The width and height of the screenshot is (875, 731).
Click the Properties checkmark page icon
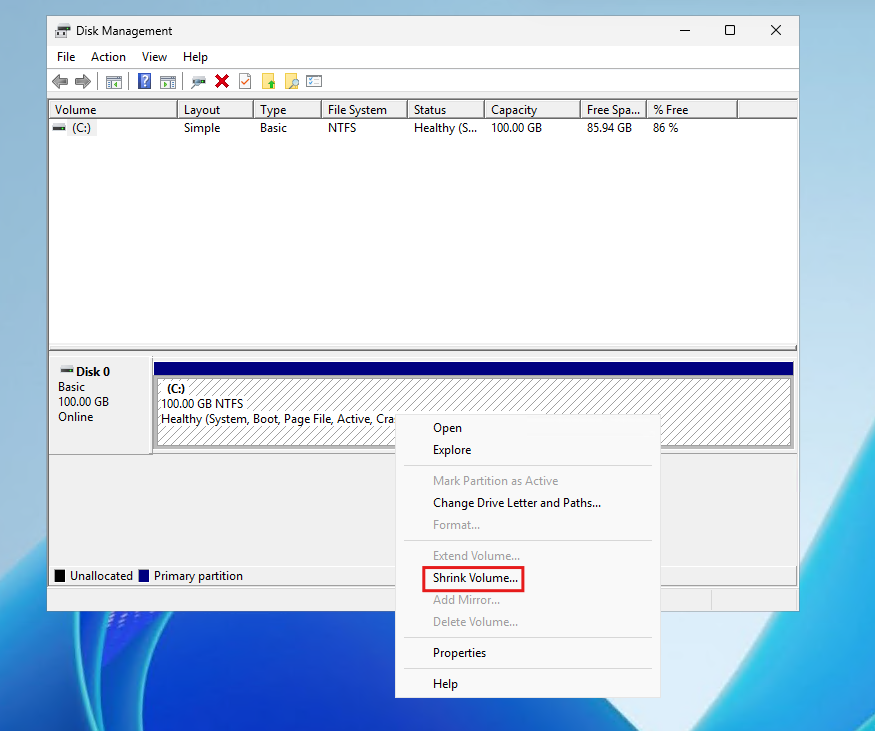tap(245, 81)
